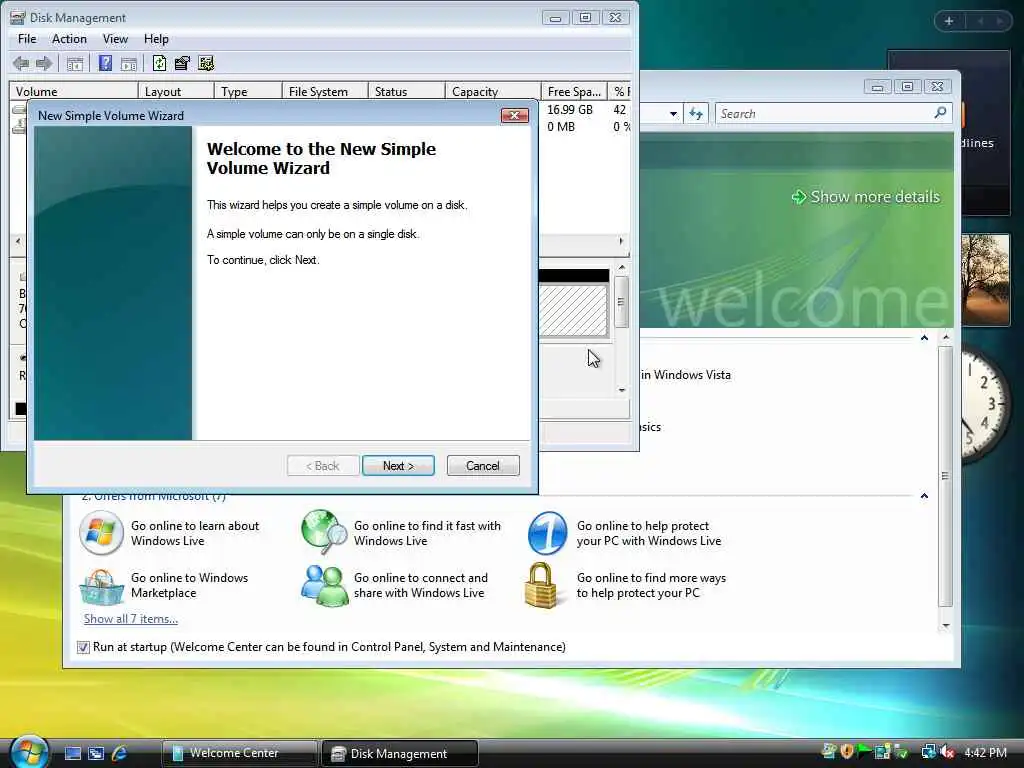
Task: Sort by the Layout column header
Action: (x=176, y=91)
